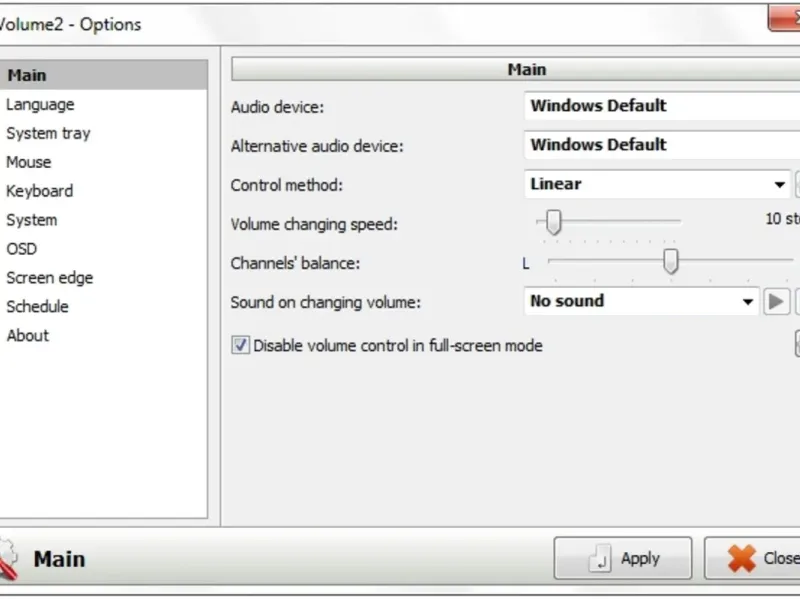This screenshot has width=800, height=600.
Task: Open the System tray settings page
Action: click(x=48, y=134)
